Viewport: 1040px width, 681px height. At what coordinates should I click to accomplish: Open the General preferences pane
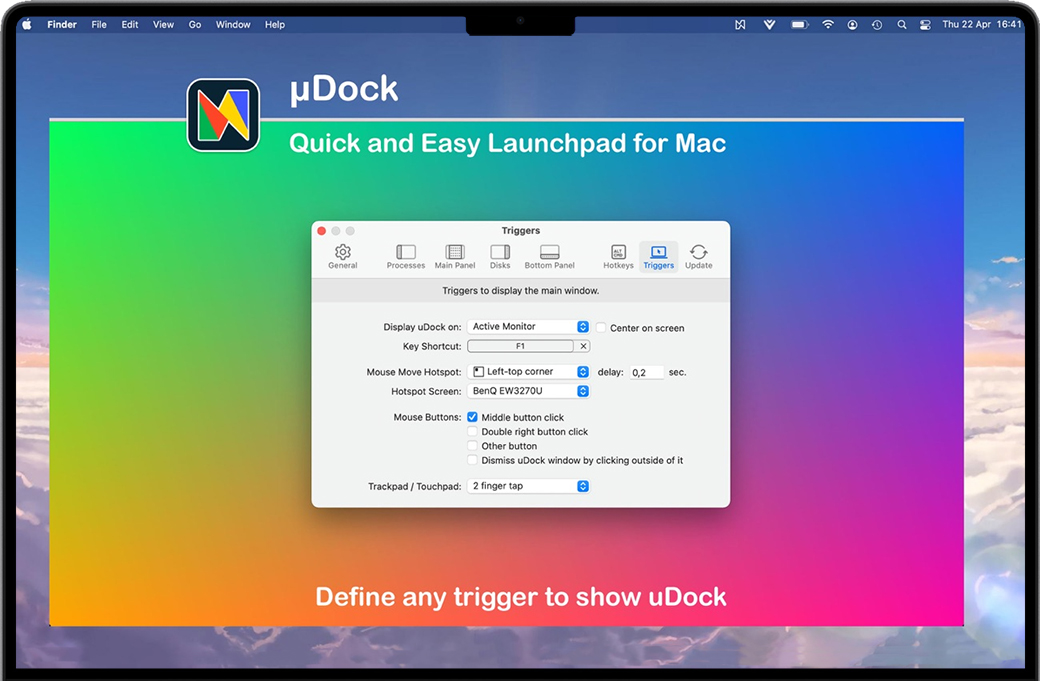pos(342,257)
